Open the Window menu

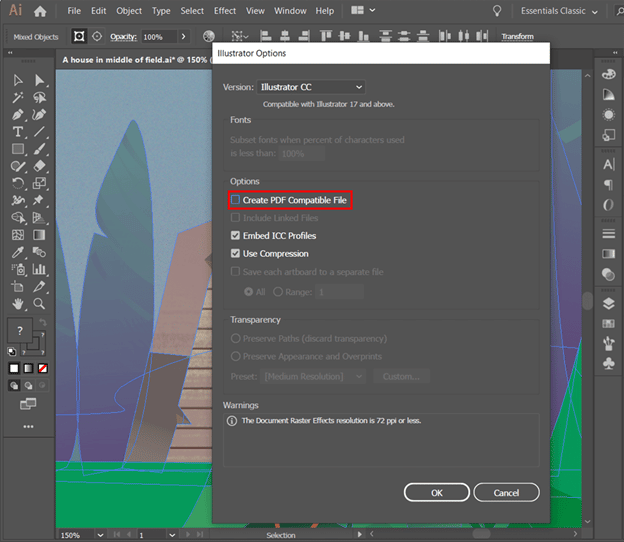pyautogui.click(x=290, y=11)
